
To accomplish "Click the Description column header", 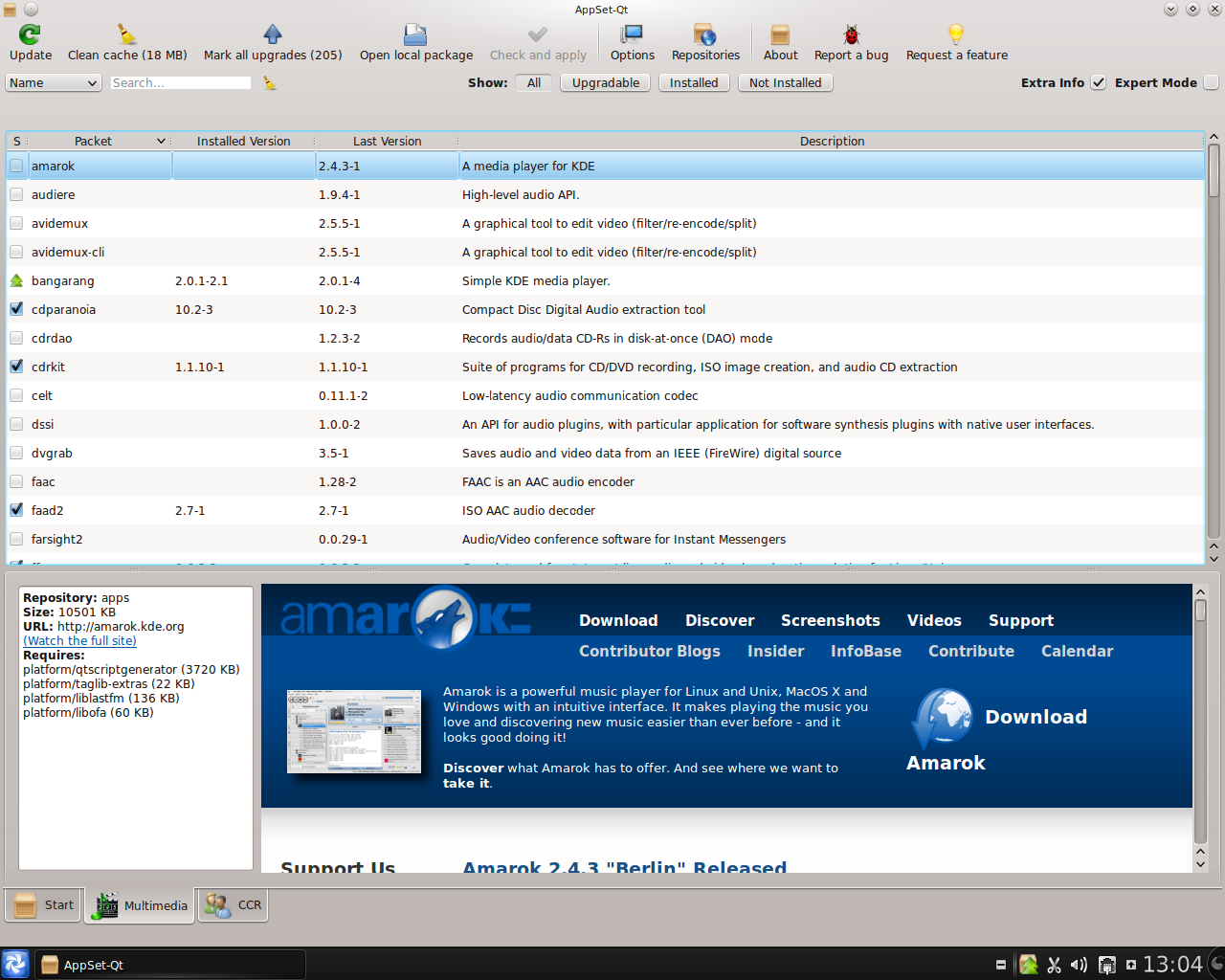I will pyautogui.click(x=832, y=141).
